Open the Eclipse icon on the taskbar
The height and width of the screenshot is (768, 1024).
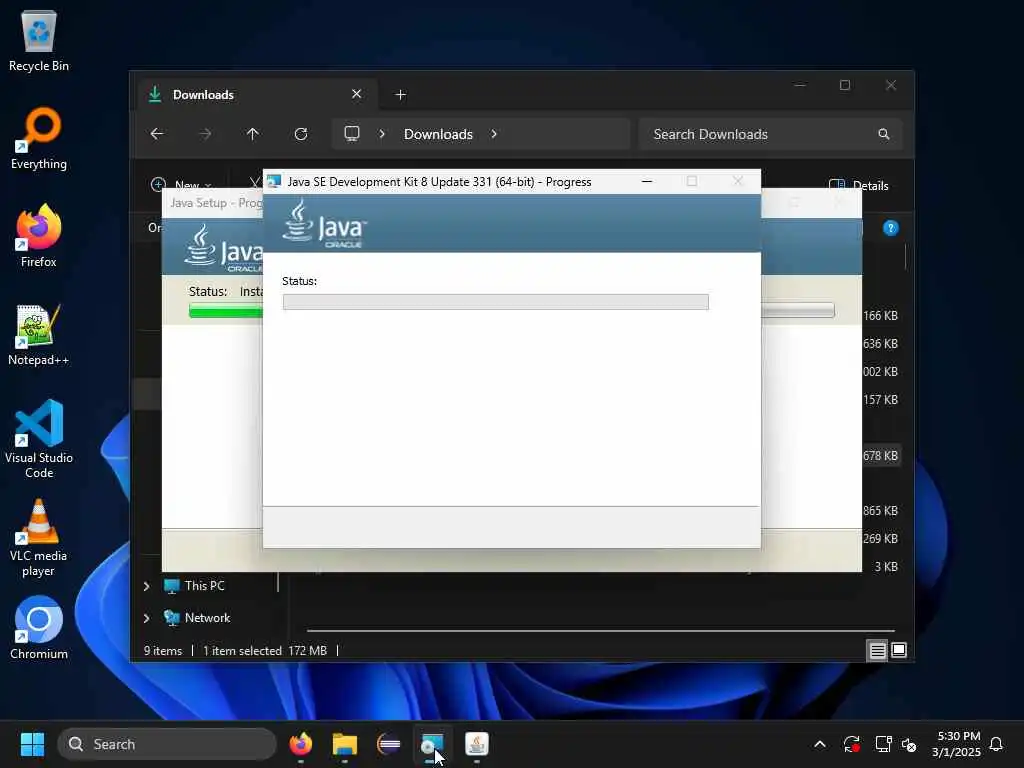point(388,744)
